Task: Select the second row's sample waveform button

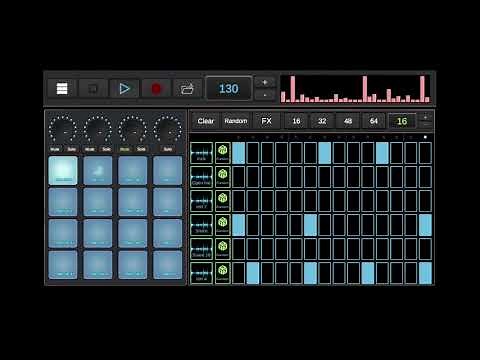Action: 201,177
